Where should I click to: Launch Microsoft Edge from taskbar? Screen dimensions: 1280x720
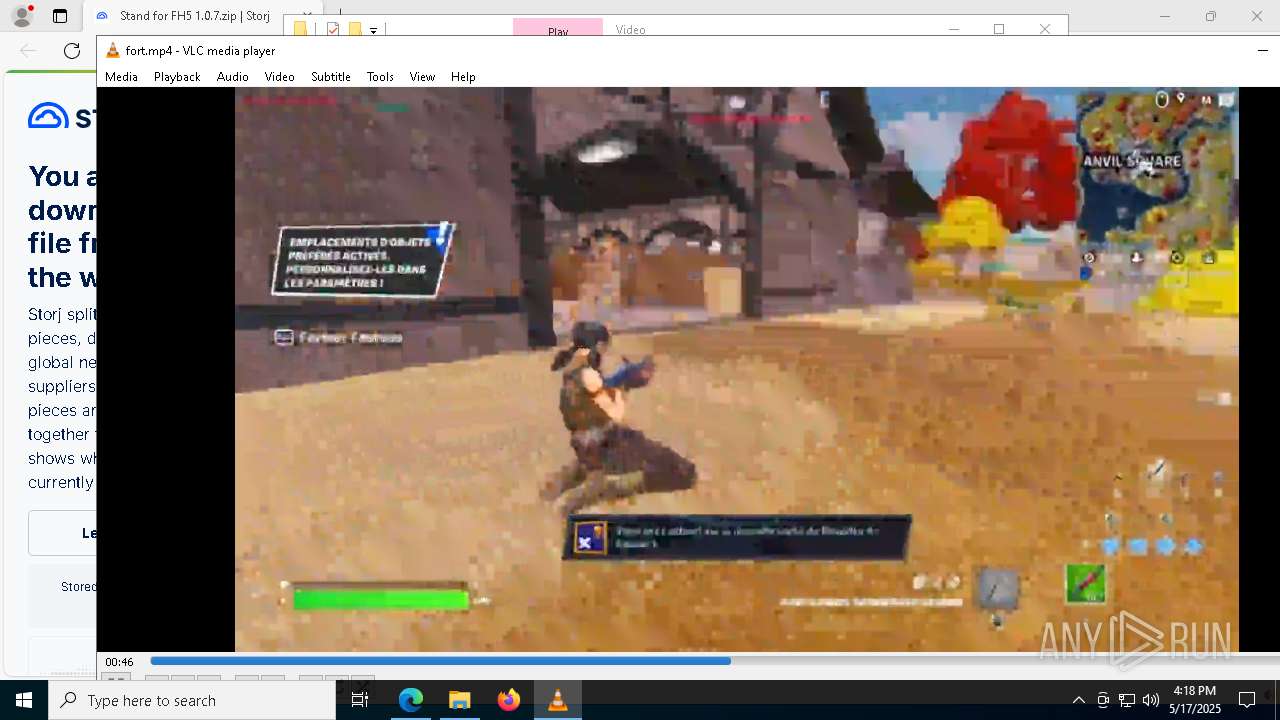tap(411, 700)
